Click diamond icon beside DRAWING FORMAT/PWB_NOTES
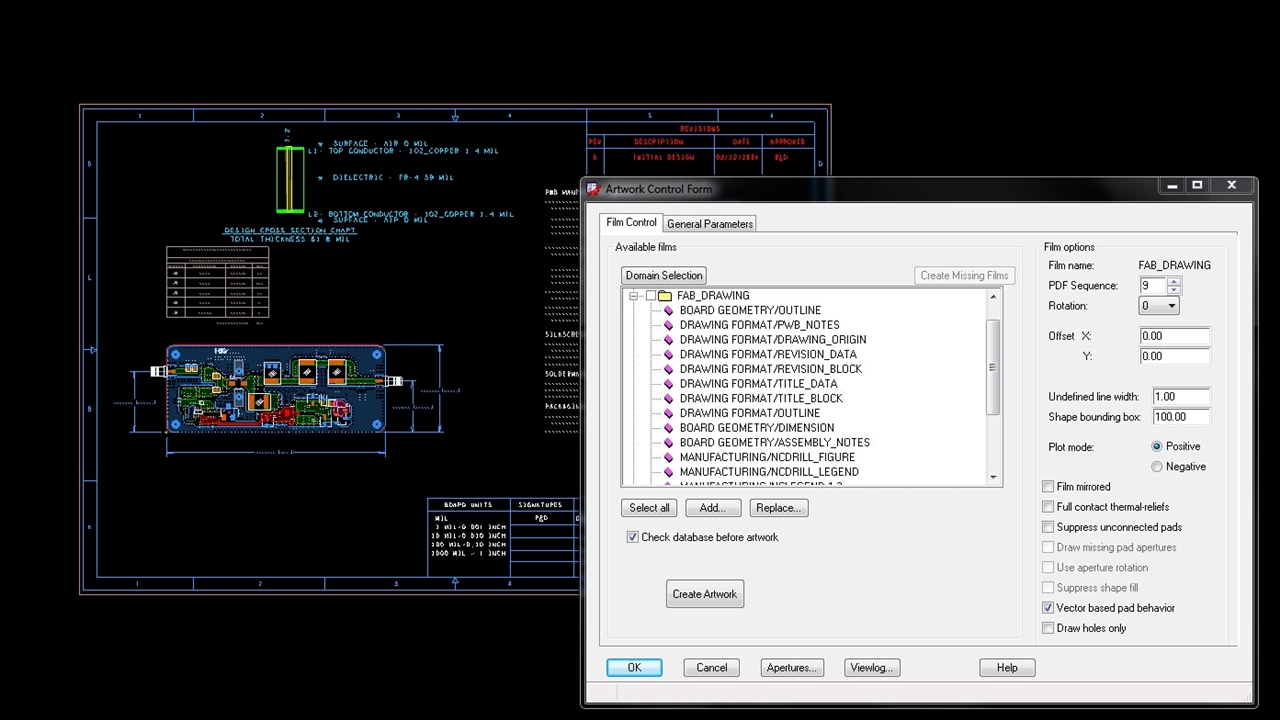1280x720 pixels. (x=669, y=325)
